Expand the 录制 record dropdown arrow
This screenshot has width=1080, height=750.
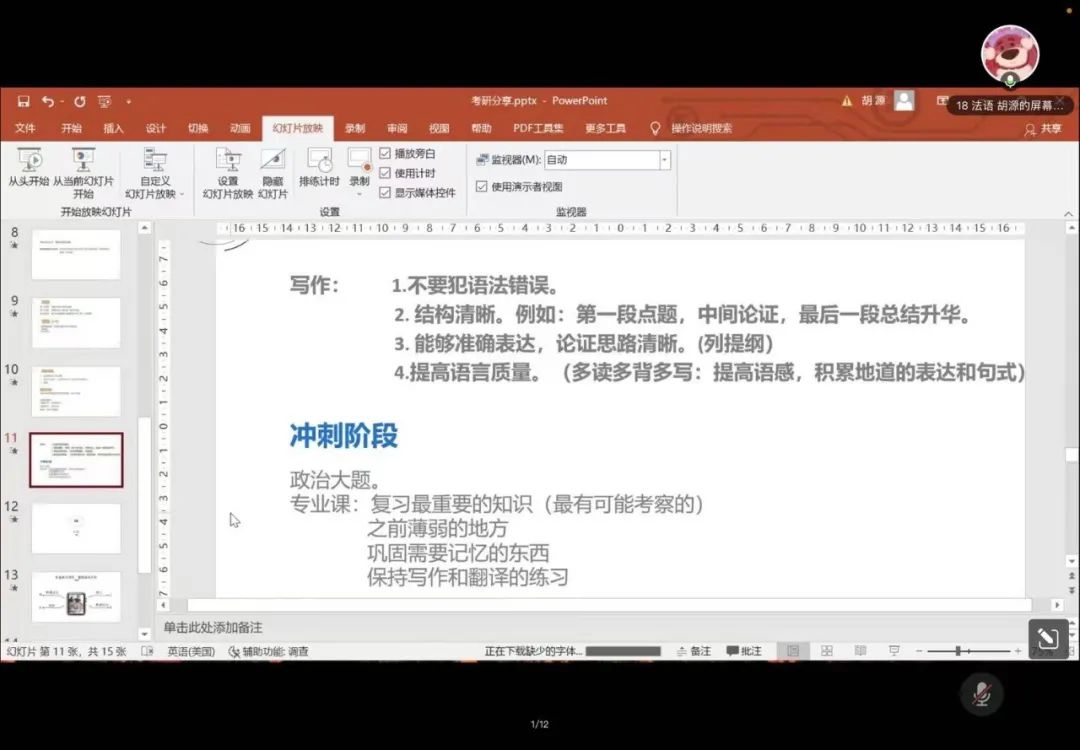pos(359,194)
